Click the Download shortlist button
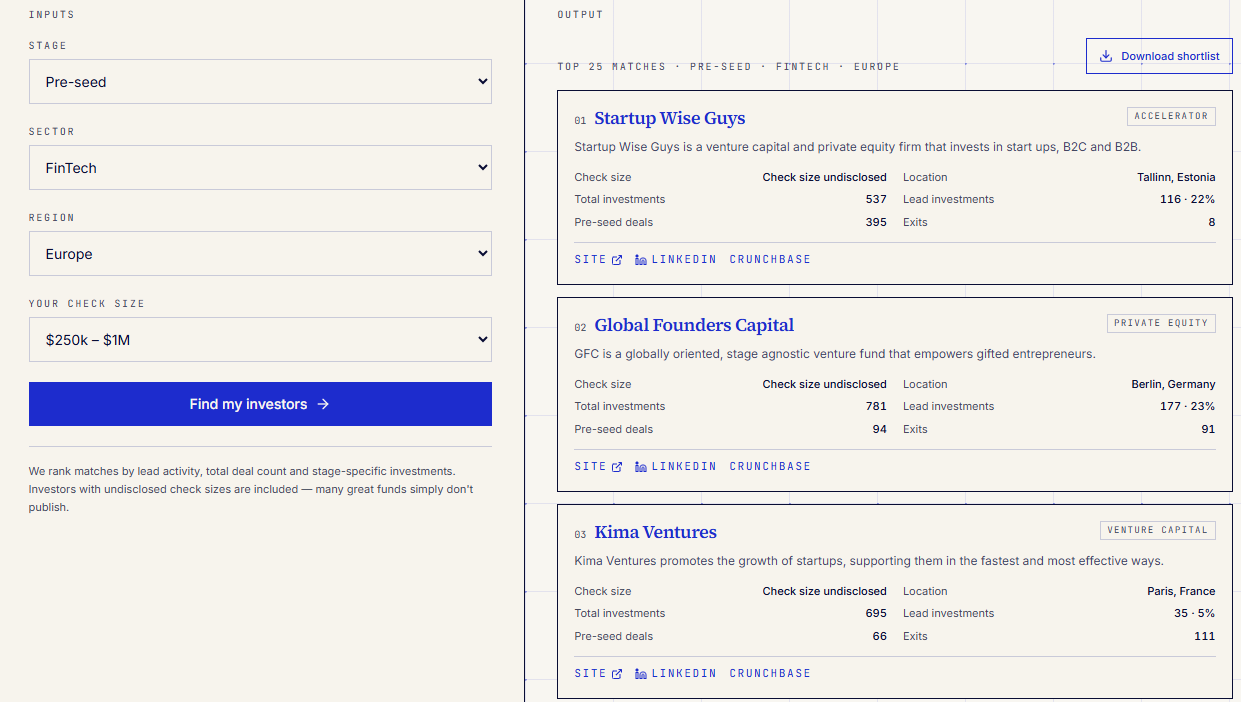 pos(1159,56)
